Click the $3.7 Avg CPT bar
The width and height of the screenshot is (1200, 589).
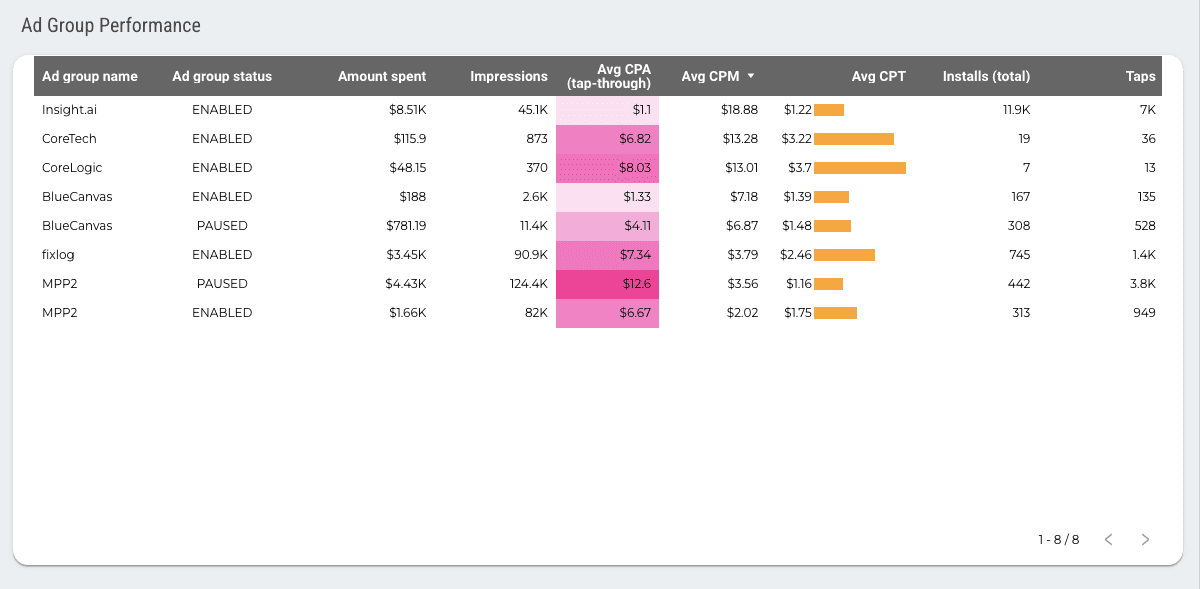coord(860,168)
